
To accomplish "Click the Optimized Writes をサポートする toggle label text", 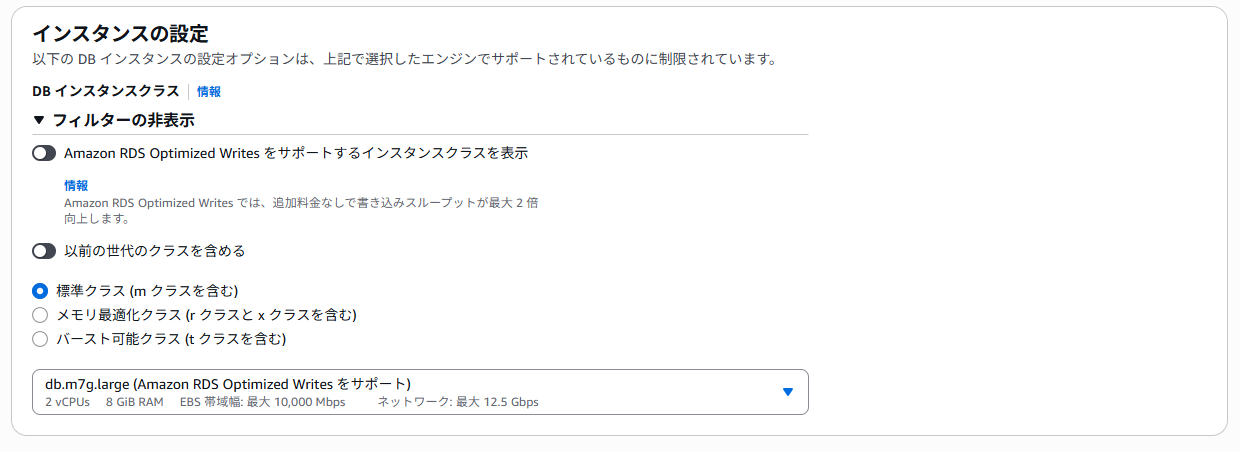I will (x=296, y=154).
